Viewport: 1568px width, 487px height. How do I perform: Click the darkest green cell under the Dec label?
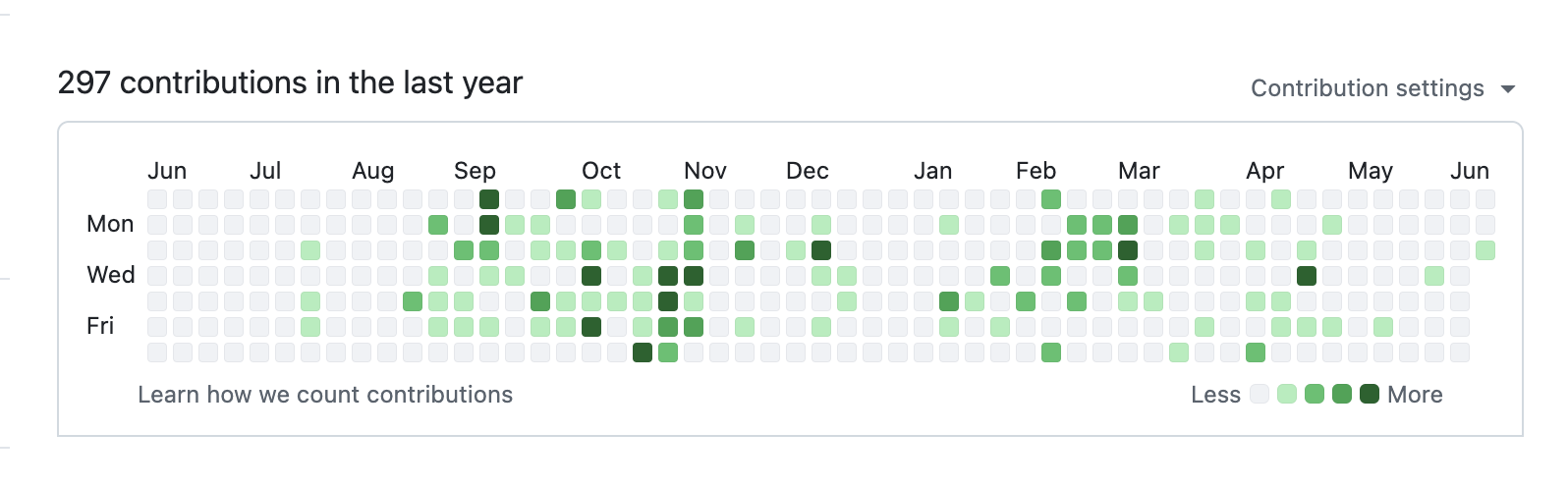(821, 250)
